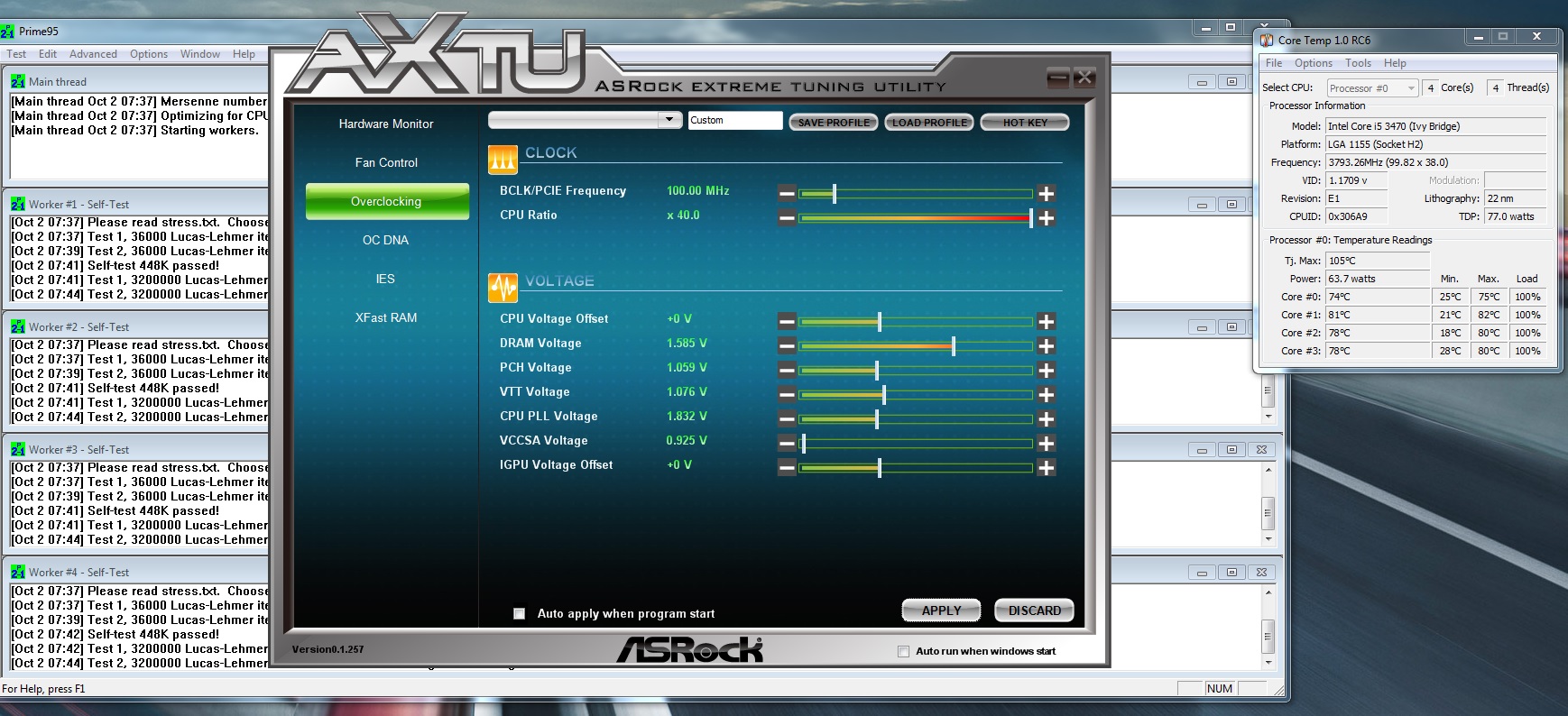Switch to Fan Control section

(x=386, y=162)
